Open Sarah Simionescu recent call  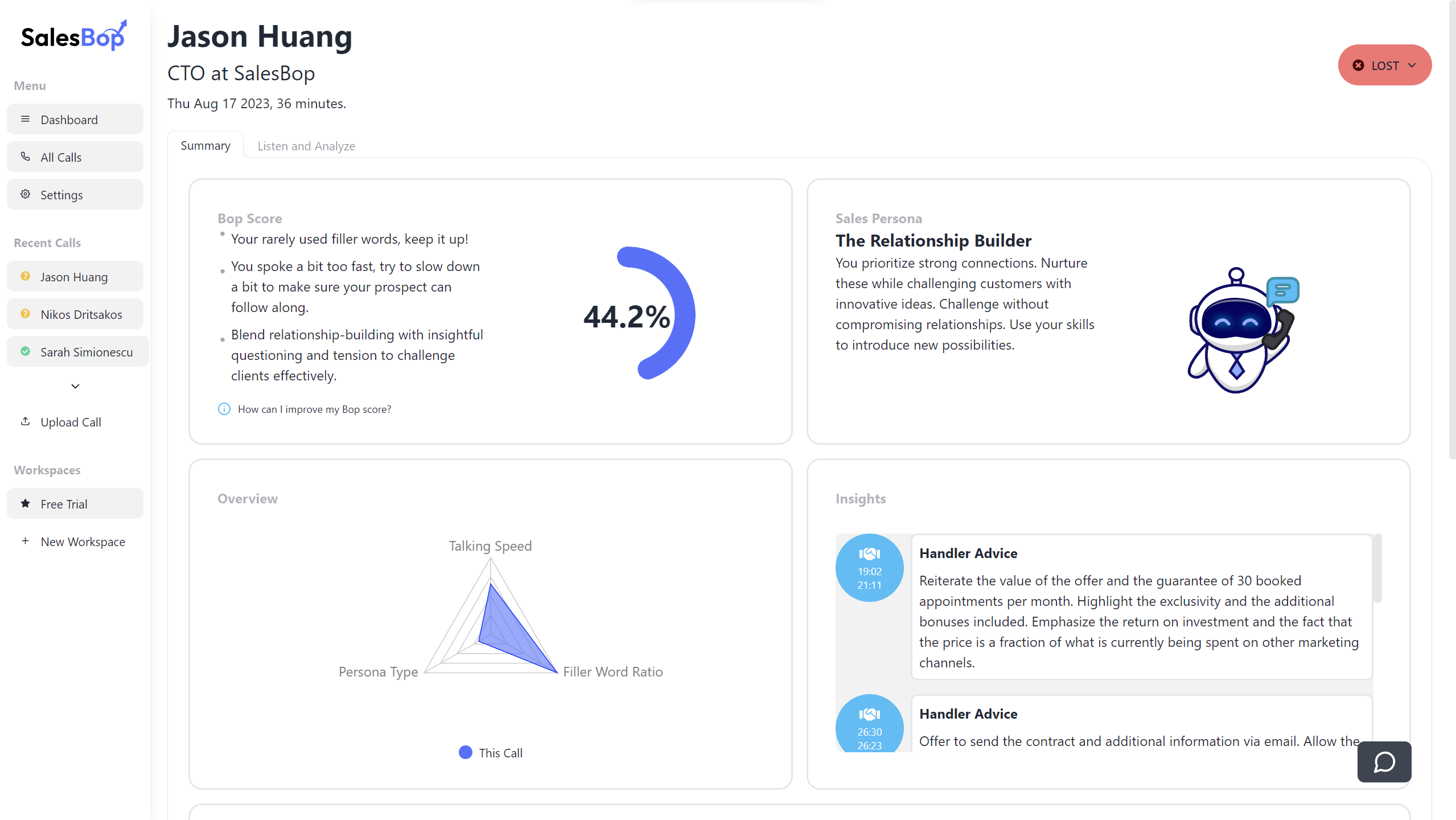point(77,351)
